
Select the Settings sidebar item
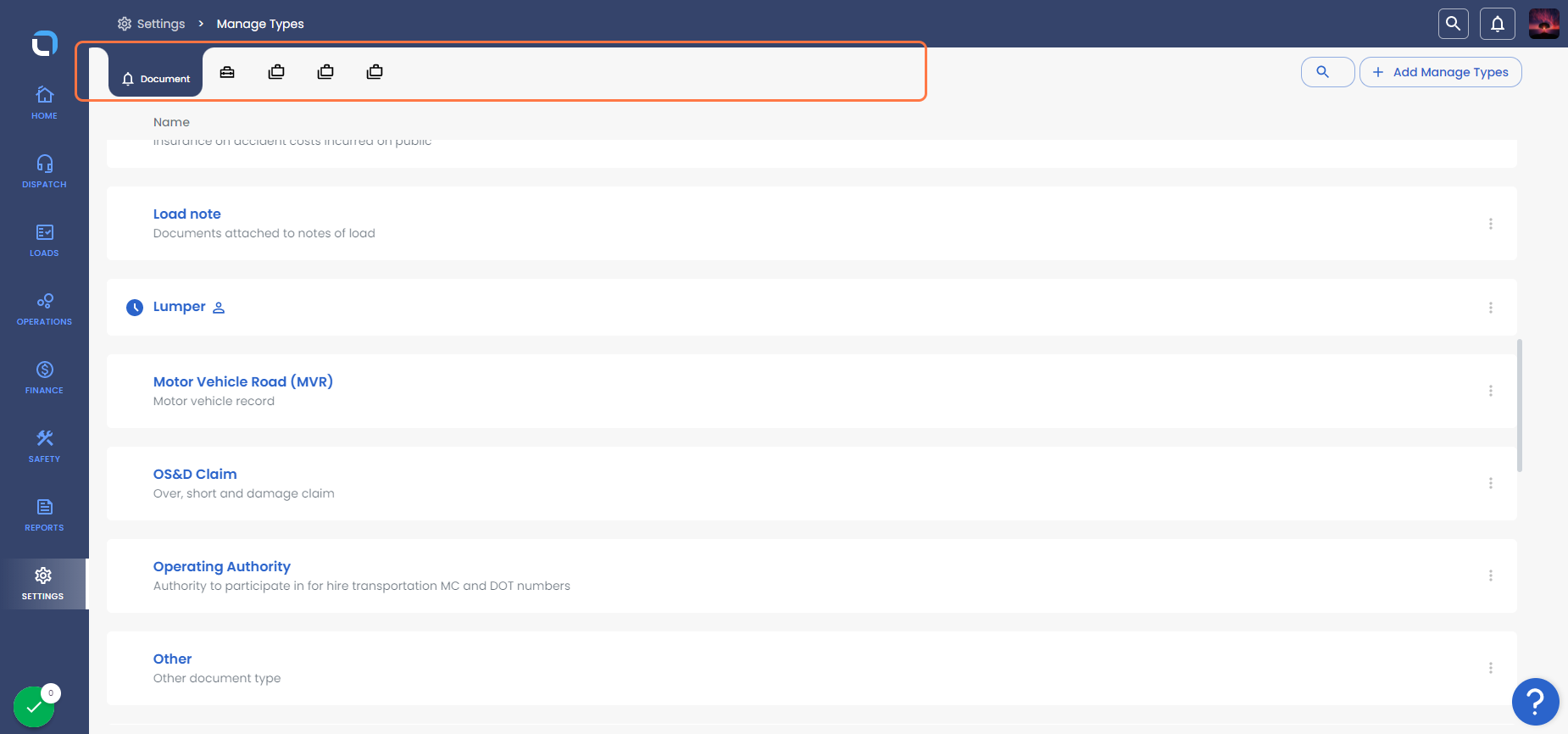pyautogui.click(x=42, y=584)
